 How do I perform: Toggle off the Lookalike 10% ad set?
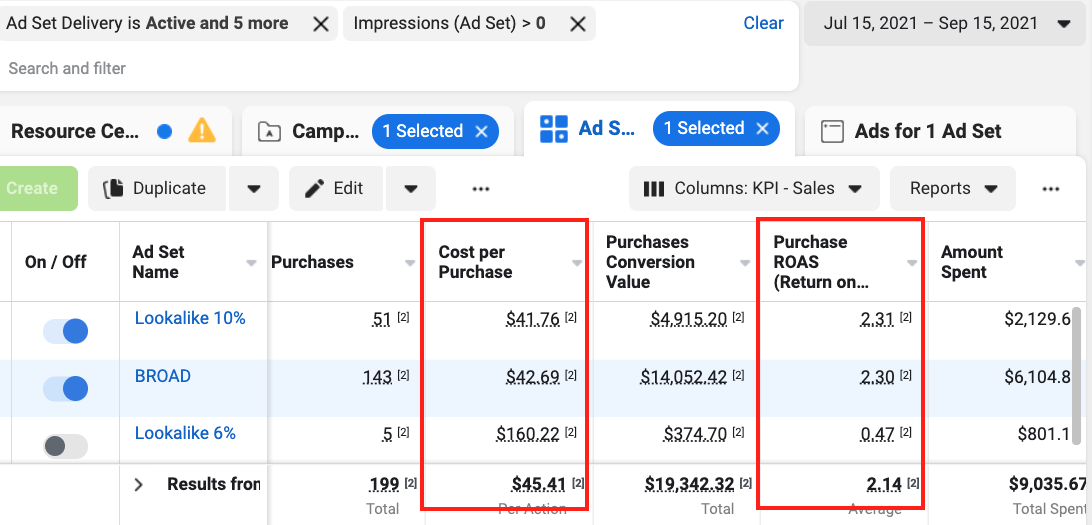(66, 331)
